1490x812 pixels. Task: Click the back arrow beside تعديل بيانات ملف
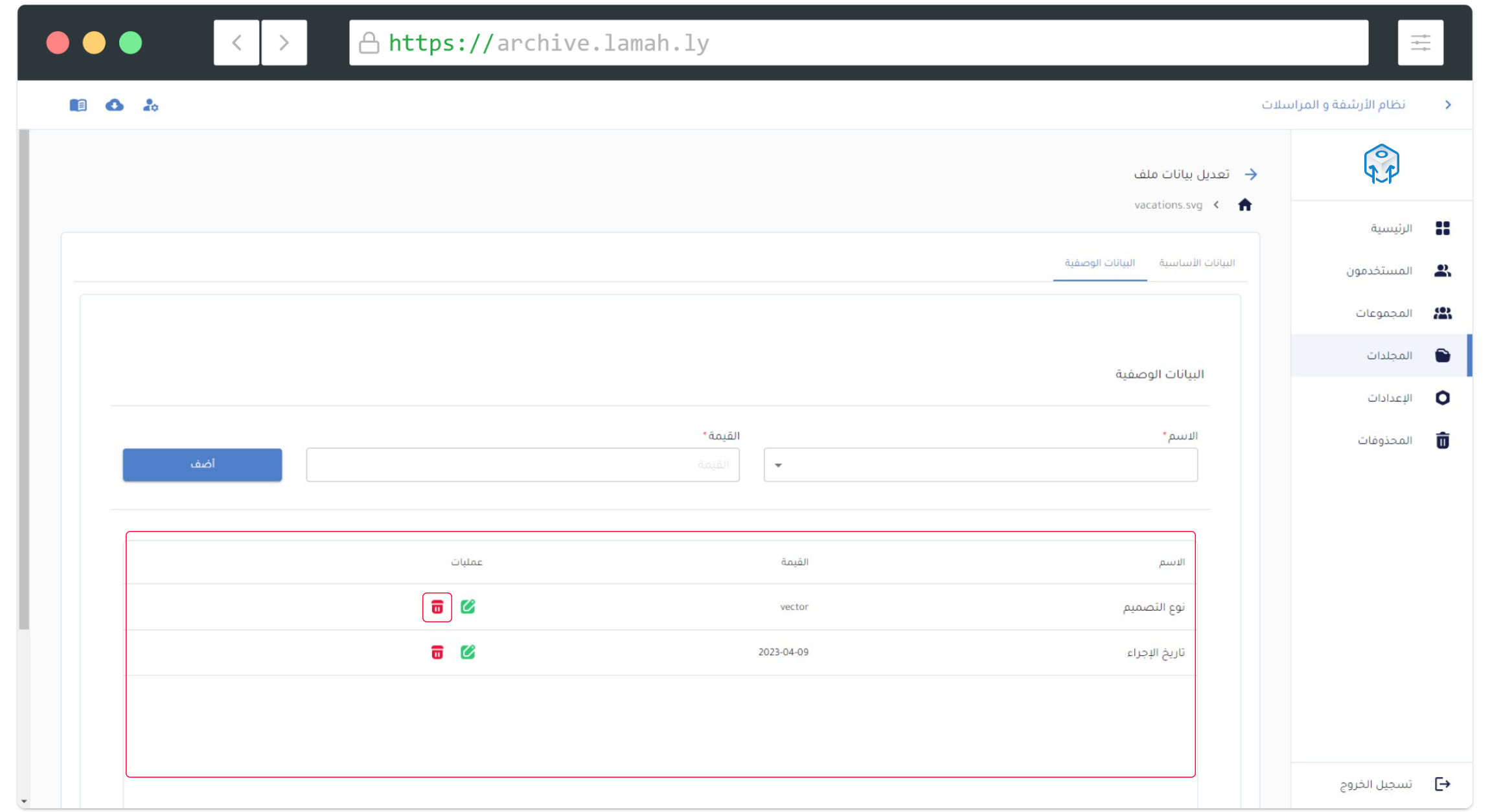click(1251, 174)
